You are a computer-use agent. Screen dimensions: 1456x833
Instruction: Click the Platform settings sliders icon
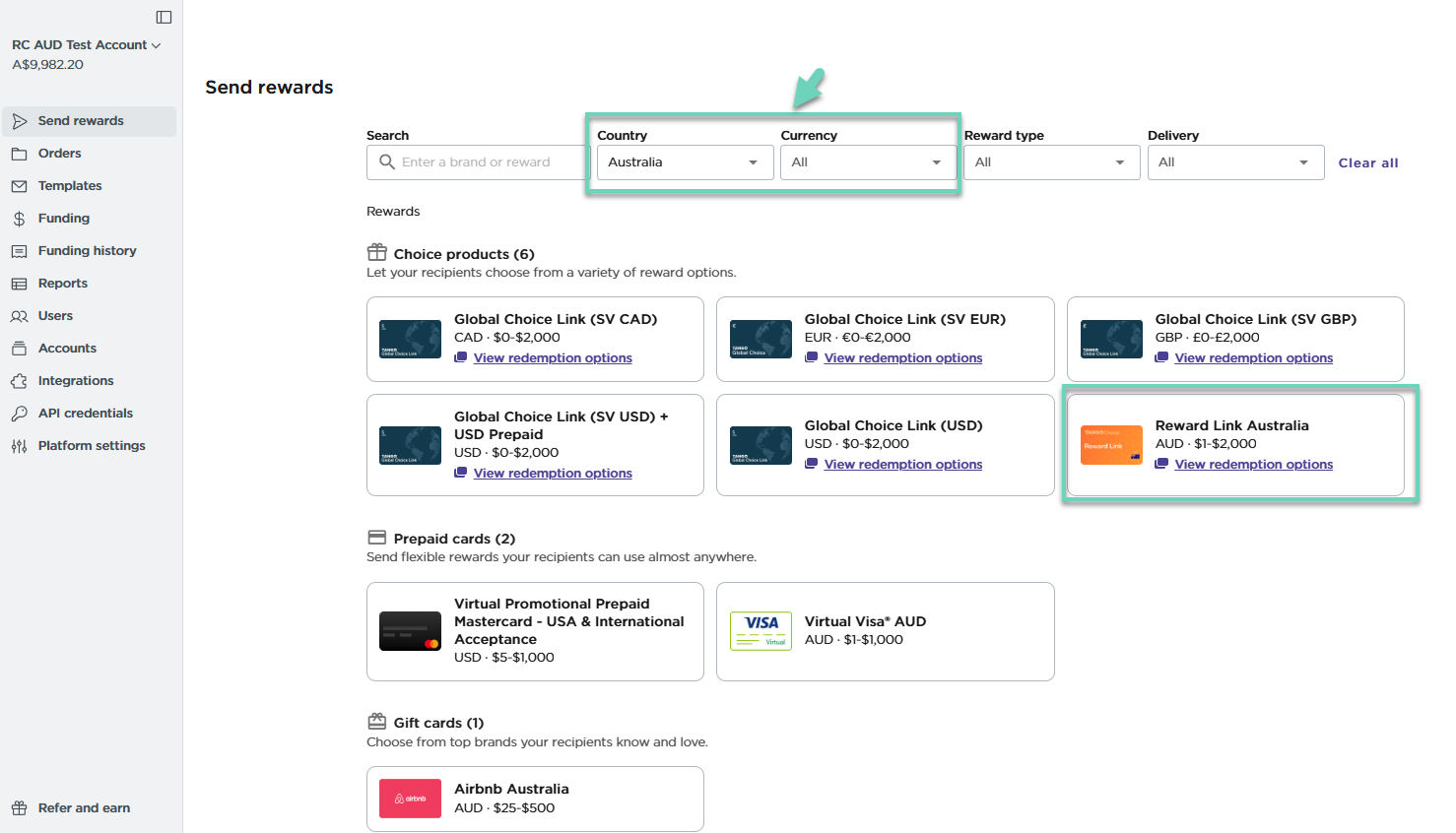20,446
